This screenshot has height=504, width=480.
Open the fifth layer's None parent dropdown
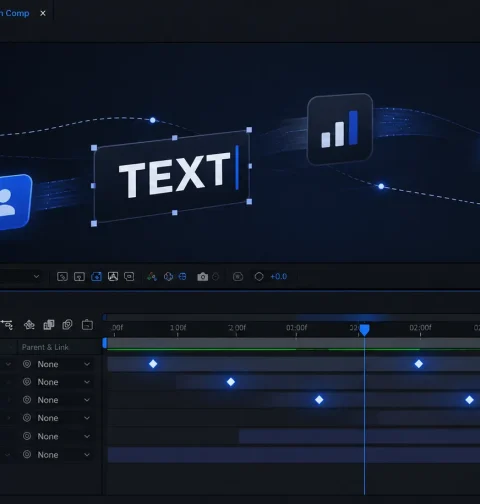(x=64, y=436)
